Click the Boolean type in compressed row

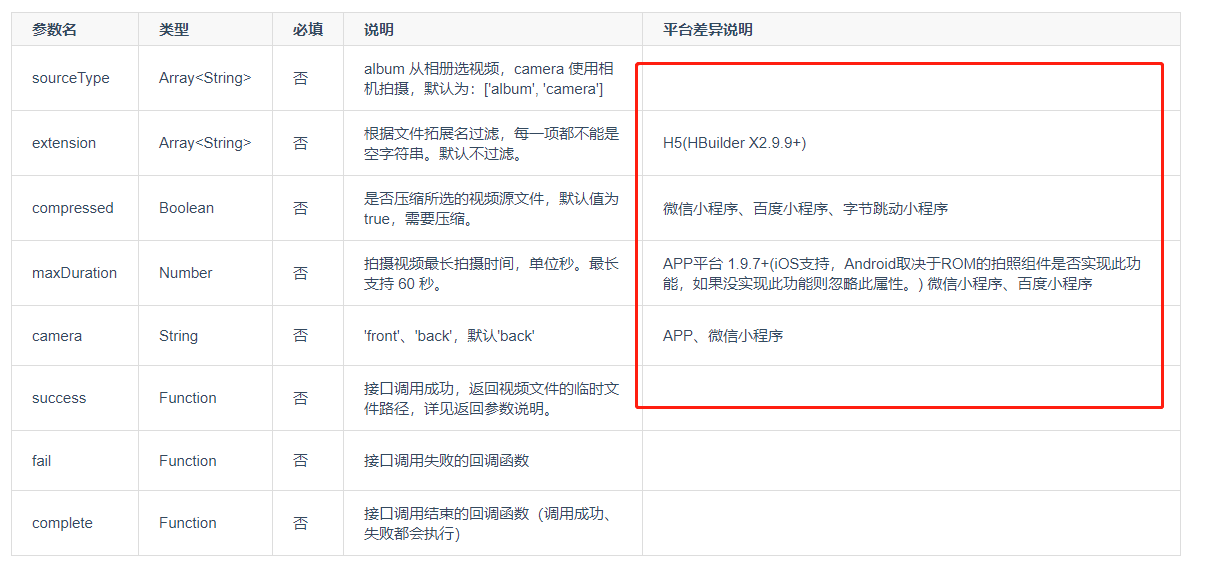(186, 208)
